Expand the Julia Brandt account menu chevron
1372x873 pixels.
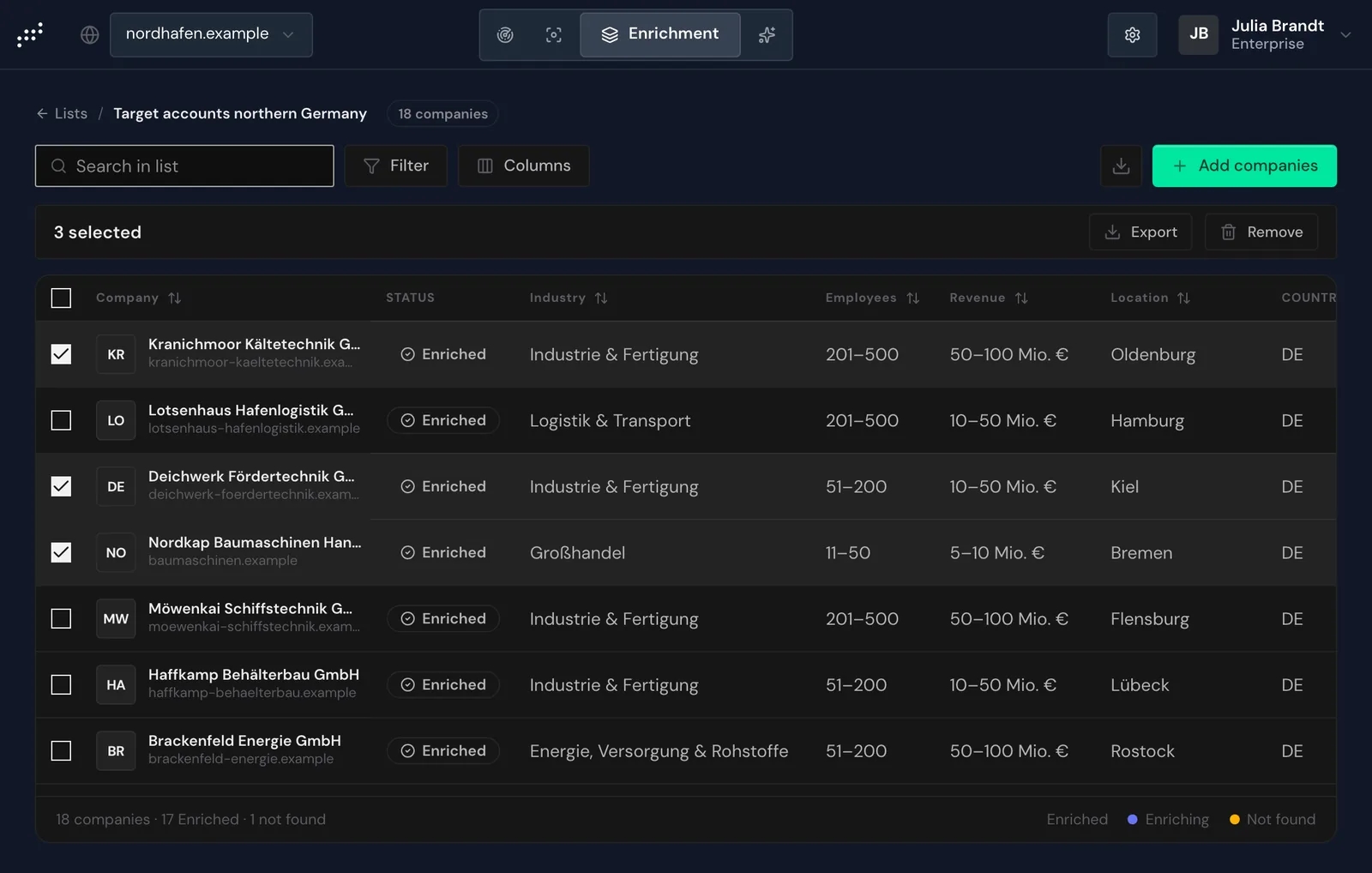pos(1345,34)
